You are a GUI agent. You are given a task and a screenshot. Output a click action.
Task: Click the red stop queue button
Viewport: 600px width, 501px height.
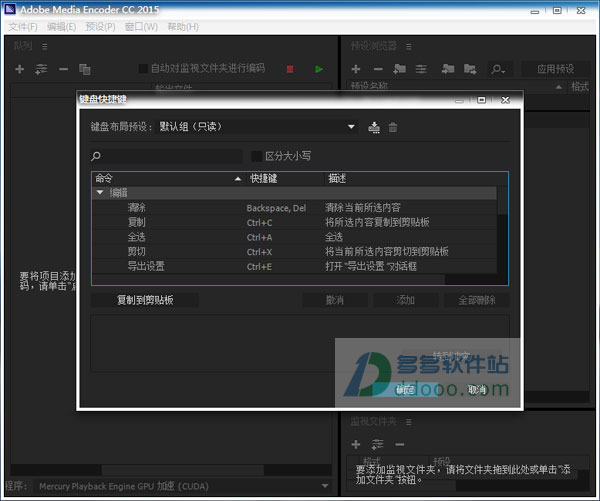(290, 69)
